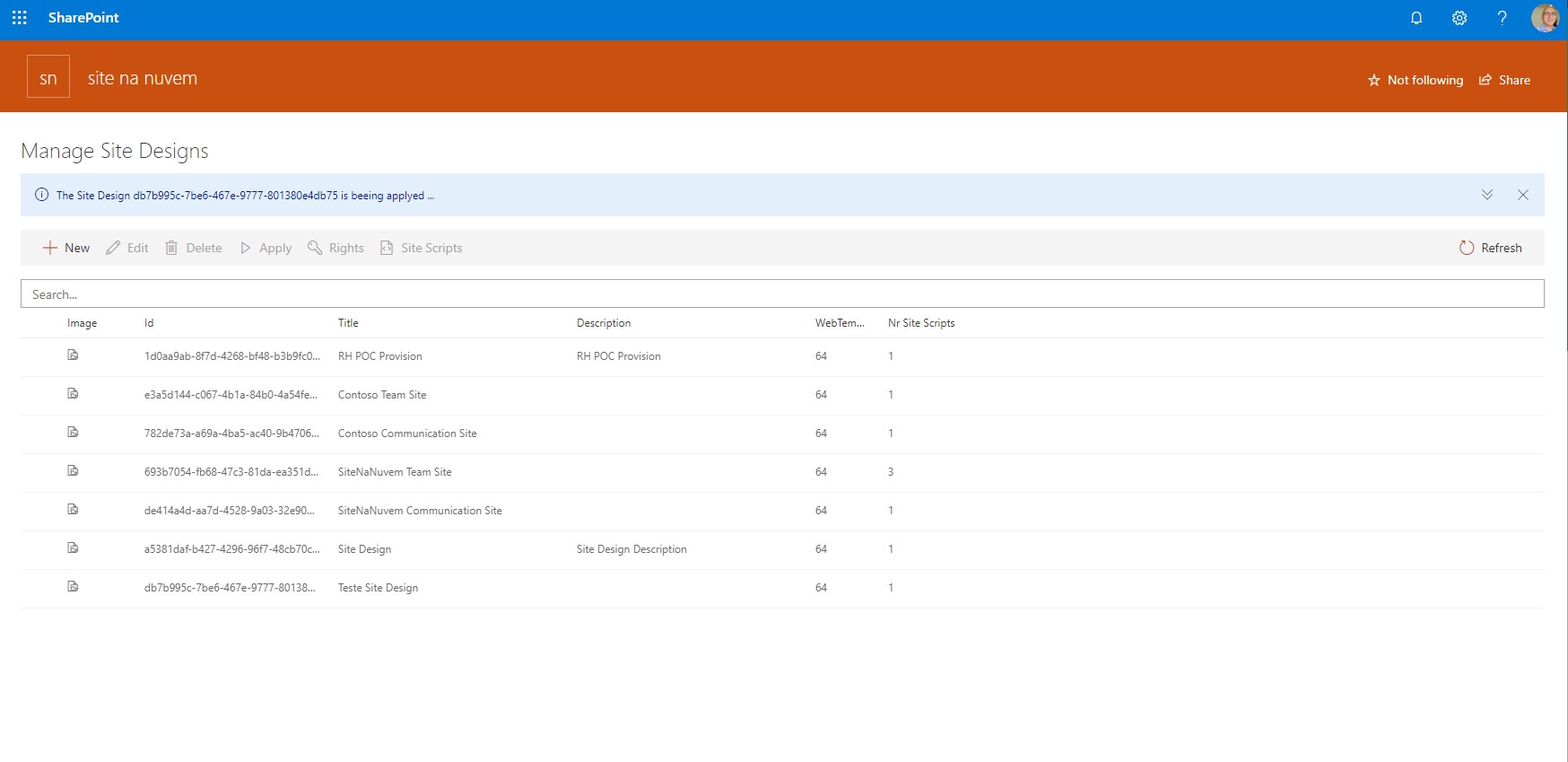Image resolution: width=1568 pixels, height=762 pixels.
Task: Select the SiteNaNuvem Communication Site title
Action: click(x=420, y=511)
